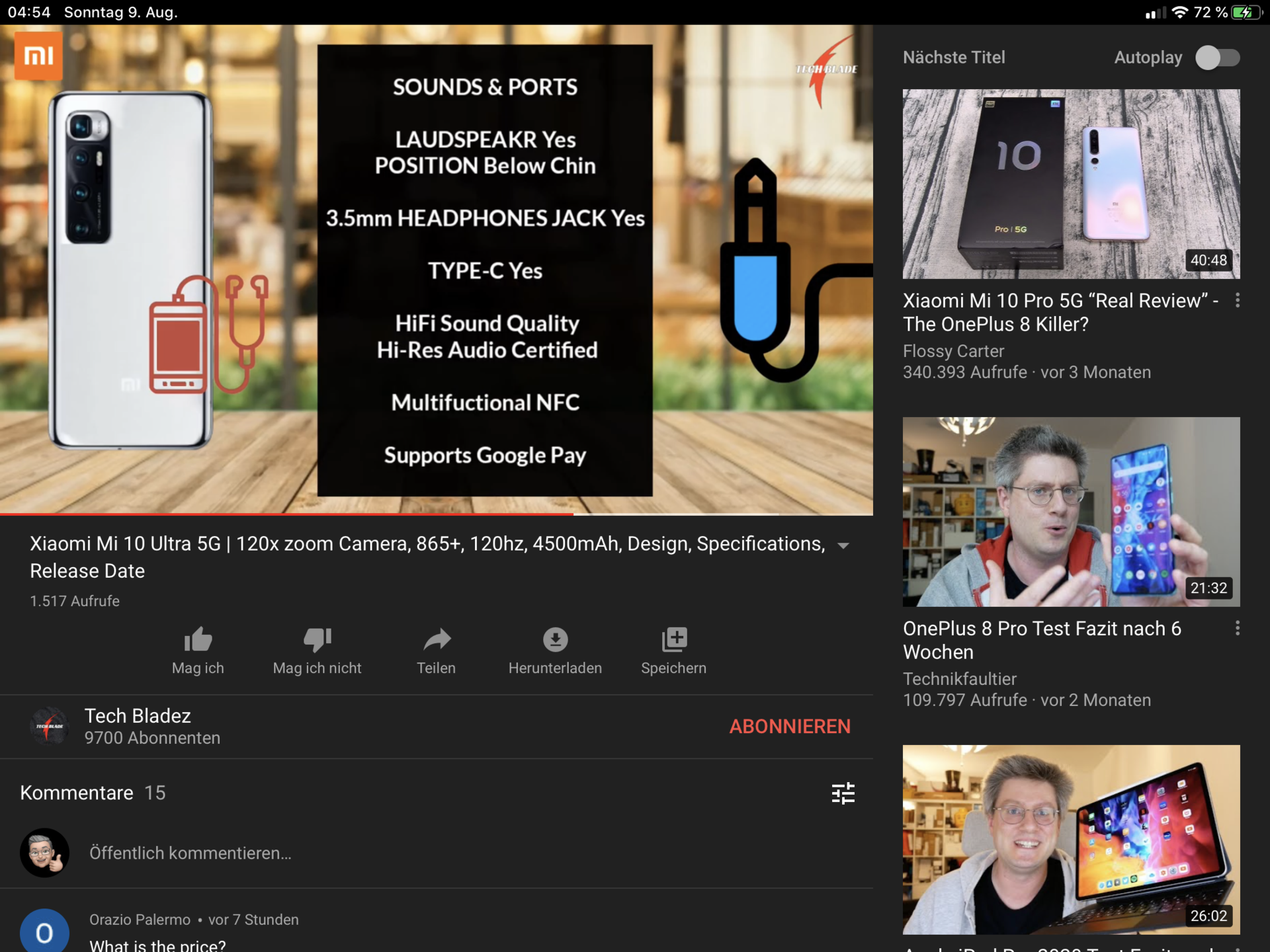Image resolution: width=1270 pixels, height=952 pixels.
Task: Tap your profile avatar beside comment field
Action: pos(44,853)
